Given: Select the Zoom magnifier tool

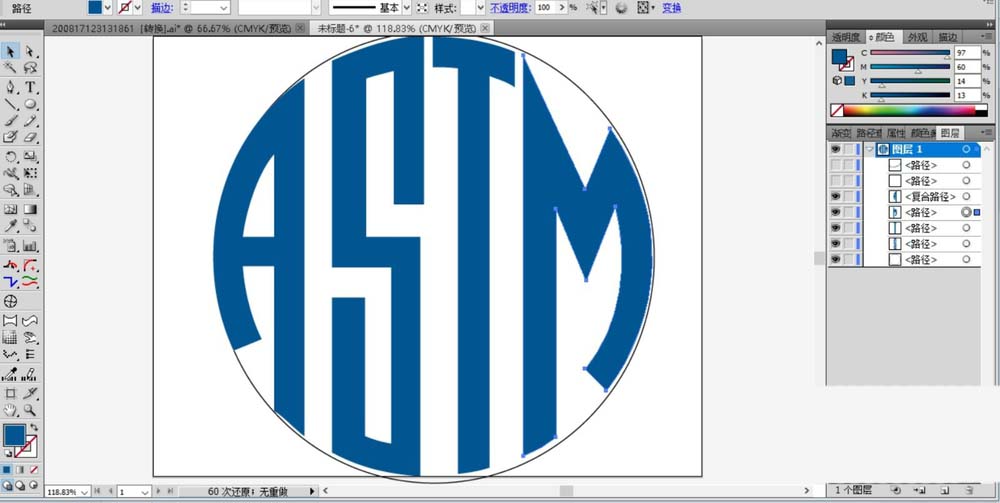Looking at the screenshot, I should [x=30, y=410].
